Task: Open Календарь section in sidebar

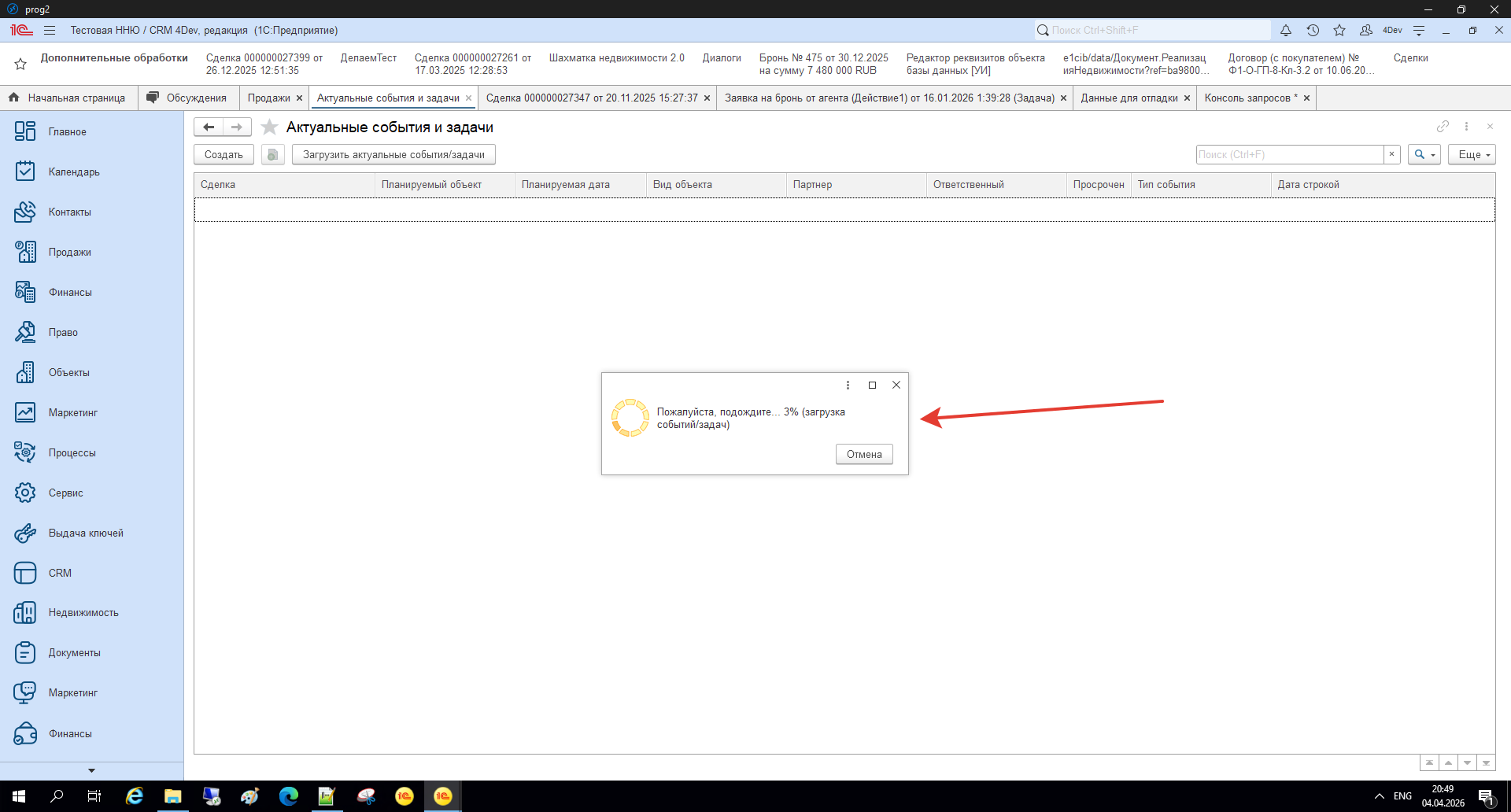Action: pyautogui.click(x=73, y=172)
